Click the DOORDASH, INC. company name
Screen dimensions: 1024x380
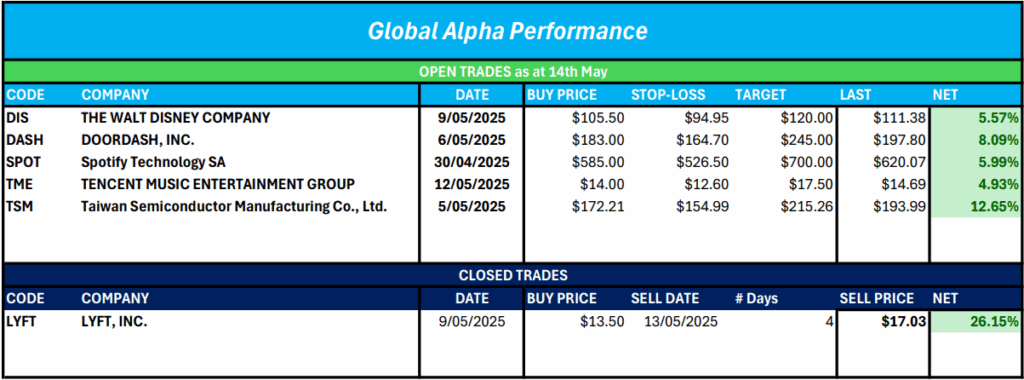click(x=138, y=140)
